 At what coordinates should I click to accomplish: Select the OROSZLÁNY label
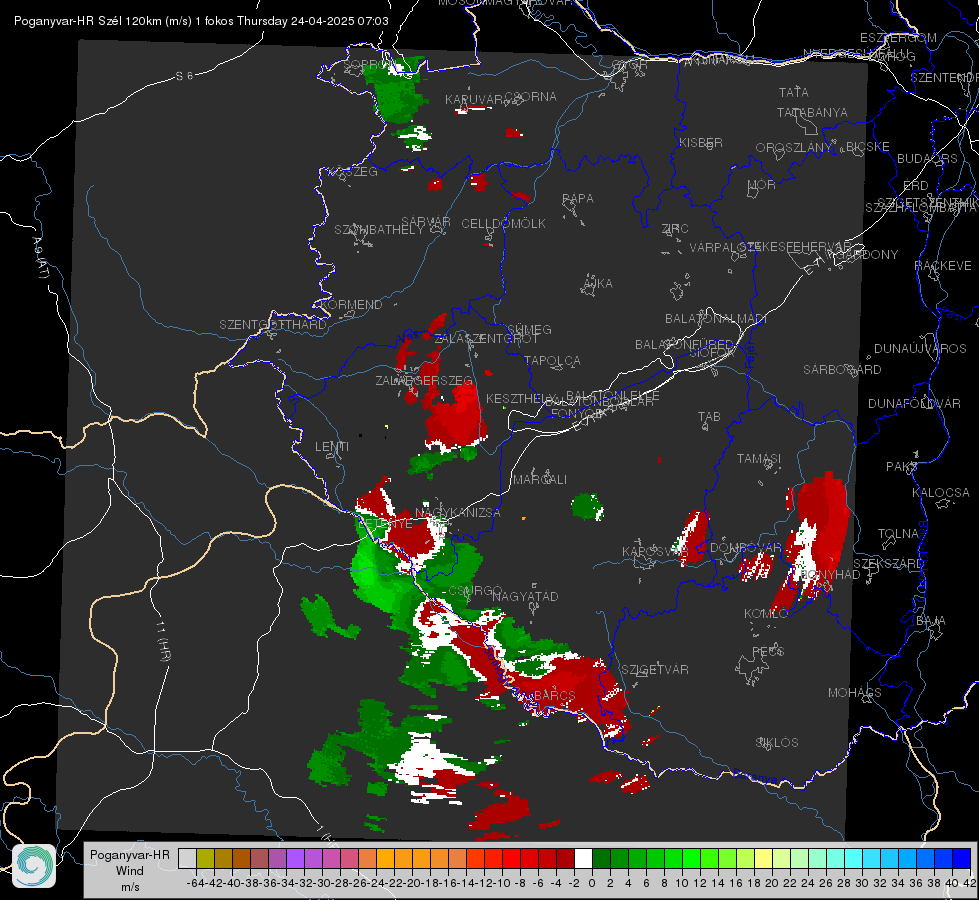coord(794,148)
